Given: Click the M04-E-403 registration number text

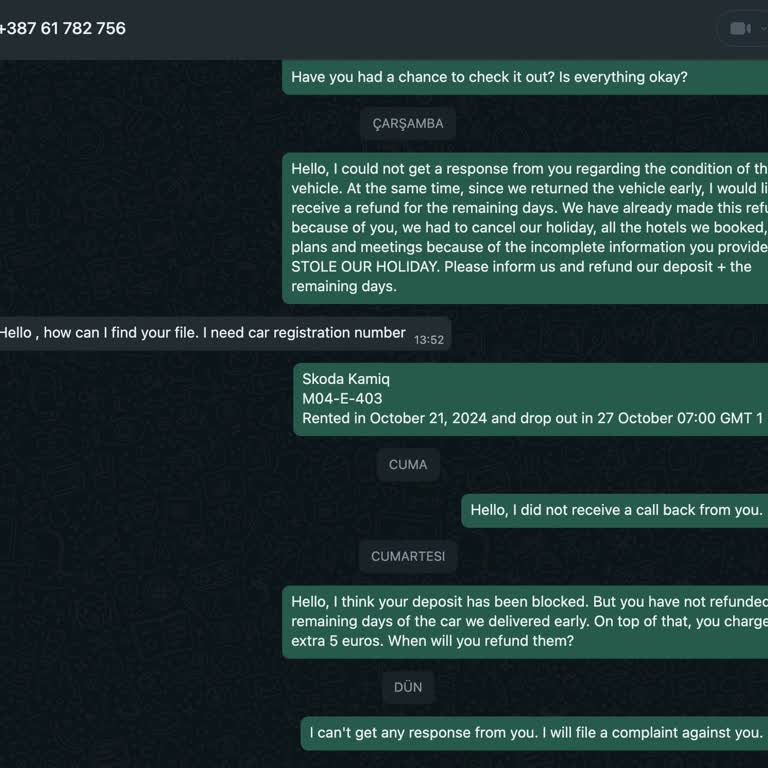Looking at the screenshot, I should [342, 398].
